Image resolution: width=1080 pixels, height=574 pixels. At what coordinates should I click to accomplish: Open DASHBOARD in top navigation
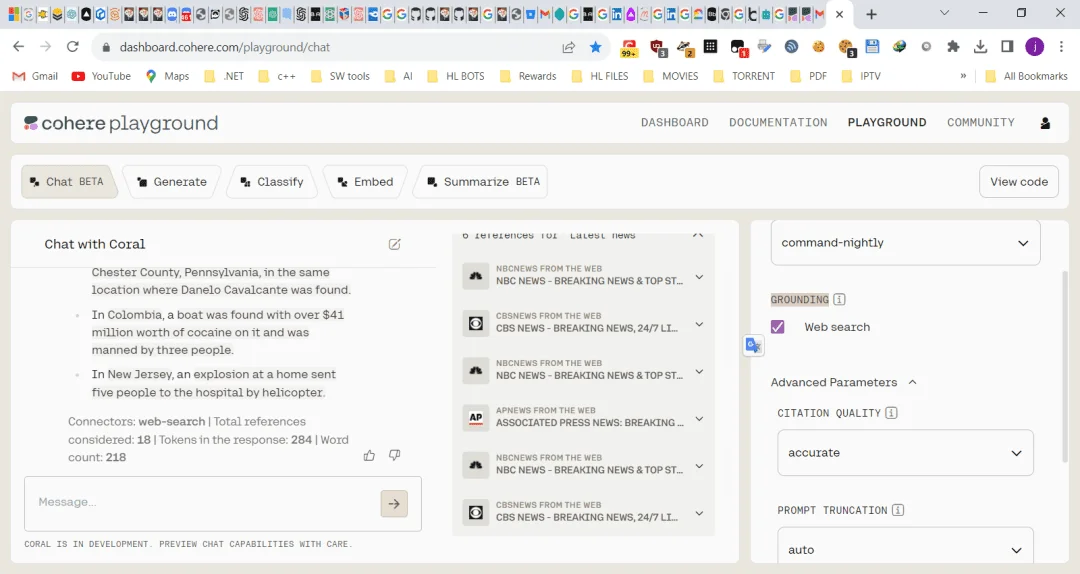point(674,123)
